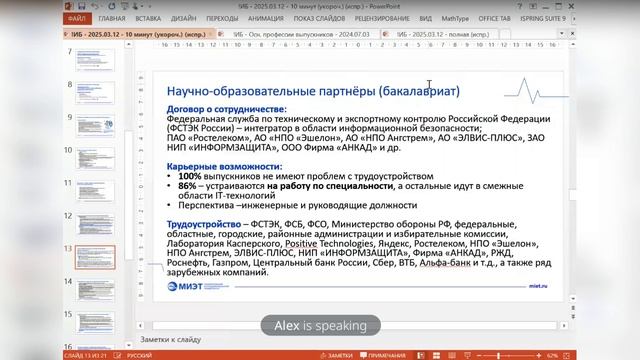Click the heading 'Карьерные возможности:'
Viewport: 640px width, 360px height.
224,166
